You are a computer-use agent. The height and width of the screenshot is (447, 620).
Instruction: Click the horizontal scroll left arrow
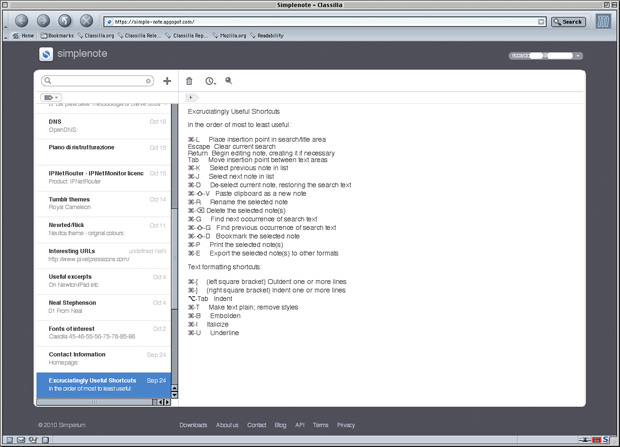[x=160, y=402]
